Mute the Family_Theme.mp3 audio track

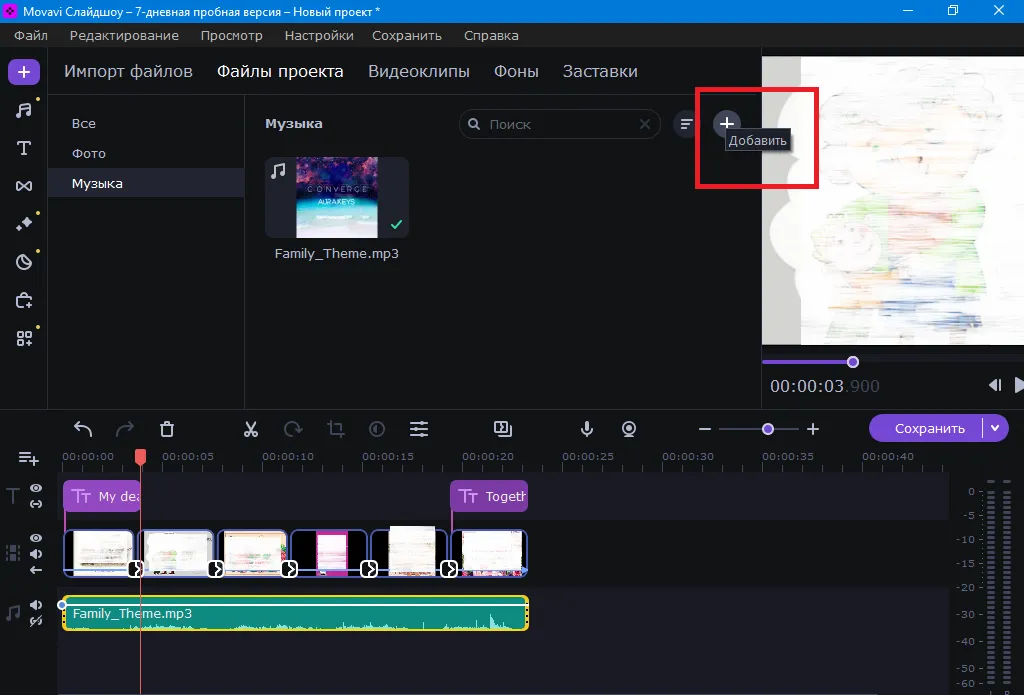pyautogui.click(x=36, y=605)
